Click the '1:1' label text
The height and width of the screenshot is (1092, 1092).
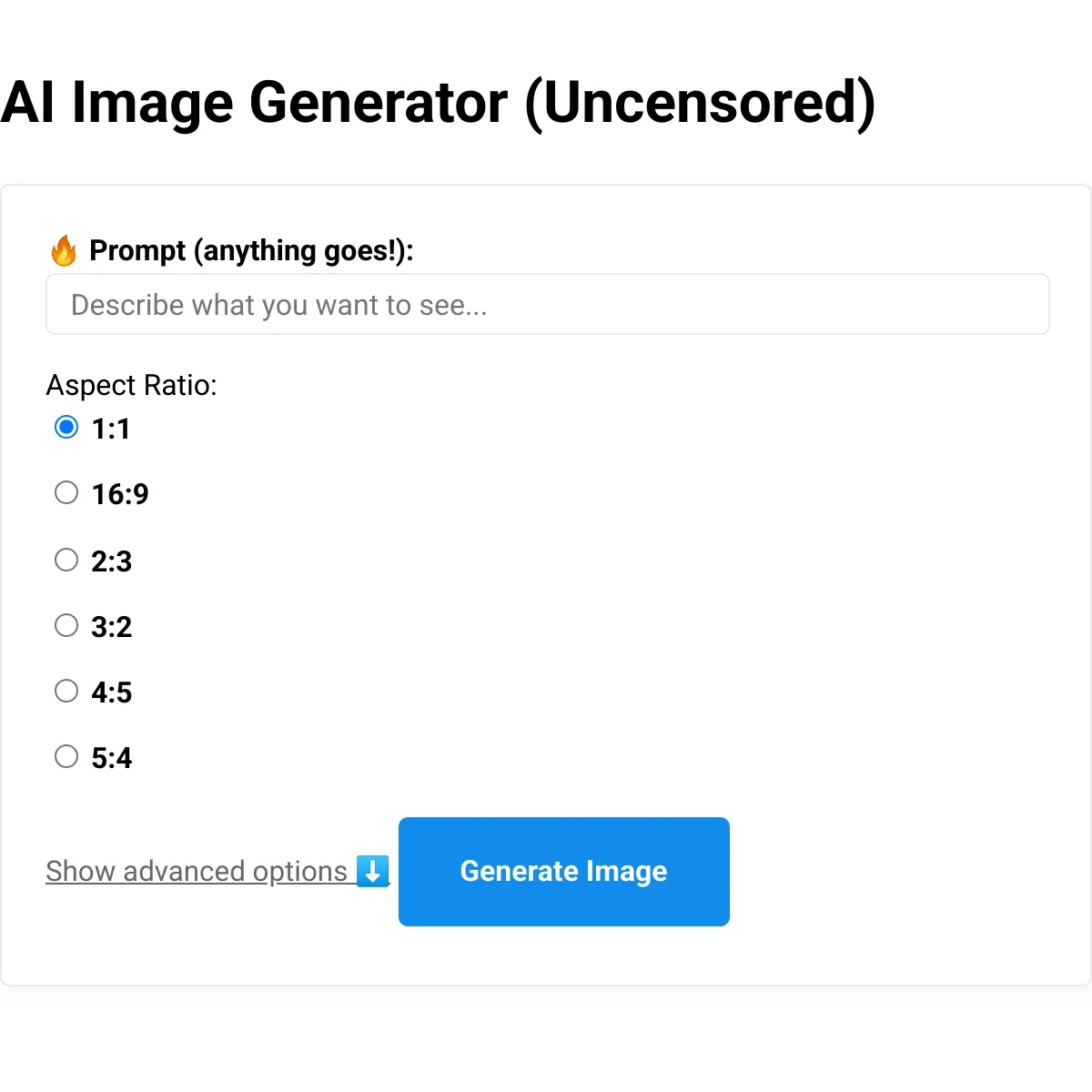[111, 429]
